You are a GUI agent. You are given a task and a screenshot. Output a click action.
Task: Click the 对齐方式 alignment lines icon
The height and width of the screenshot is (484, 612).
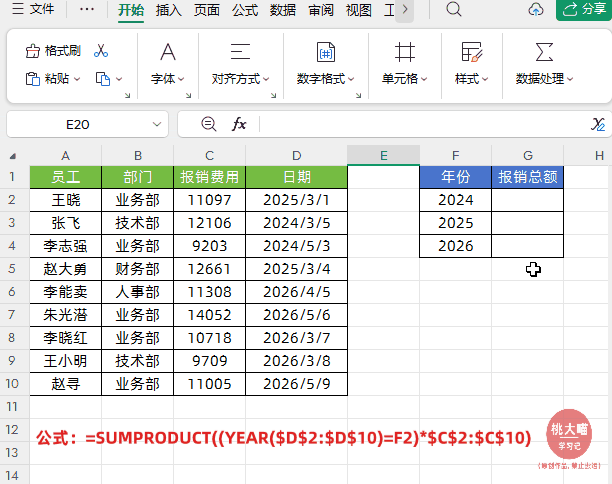[x=240, y=52]
